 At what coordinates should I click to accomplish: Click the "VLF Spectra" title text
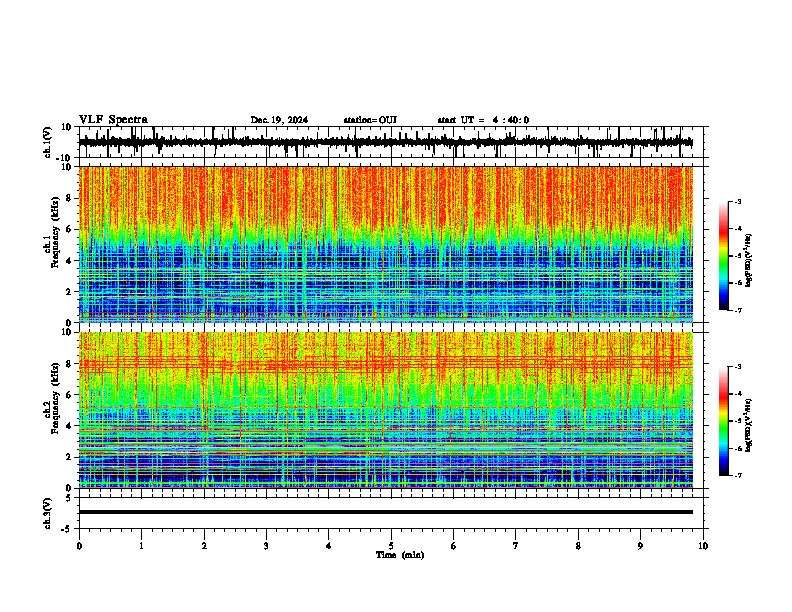pyautogui.click(x=113, y=120)
